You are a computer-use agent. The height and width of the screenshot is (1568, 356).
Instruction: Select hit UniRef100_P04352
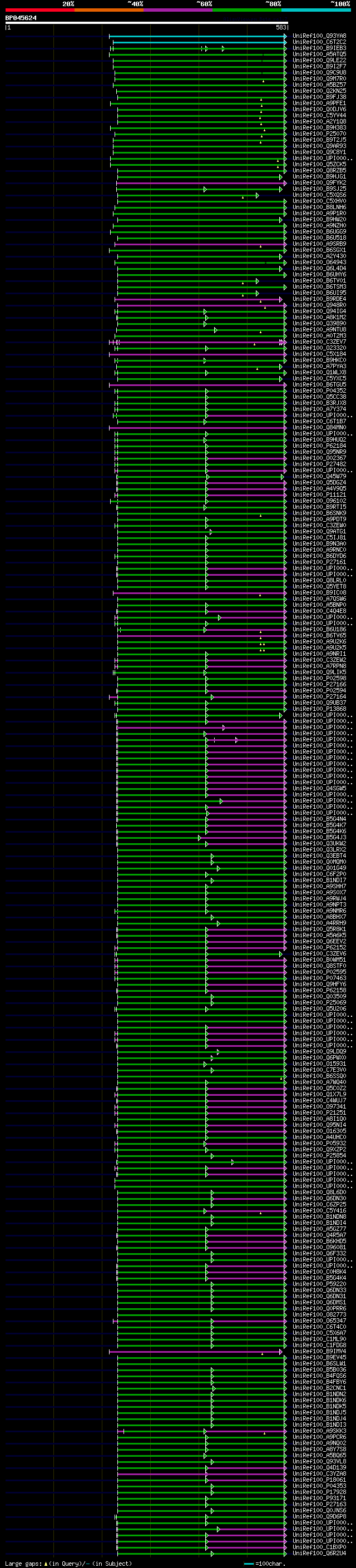[319, 391]
